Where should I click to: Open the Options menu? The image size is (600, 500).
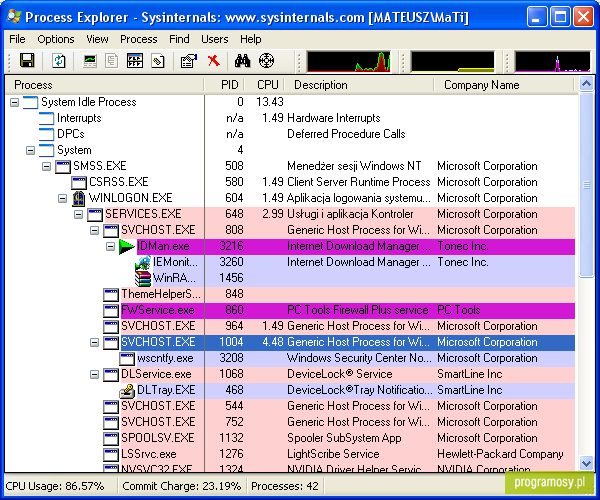click(x=56, y=39)
